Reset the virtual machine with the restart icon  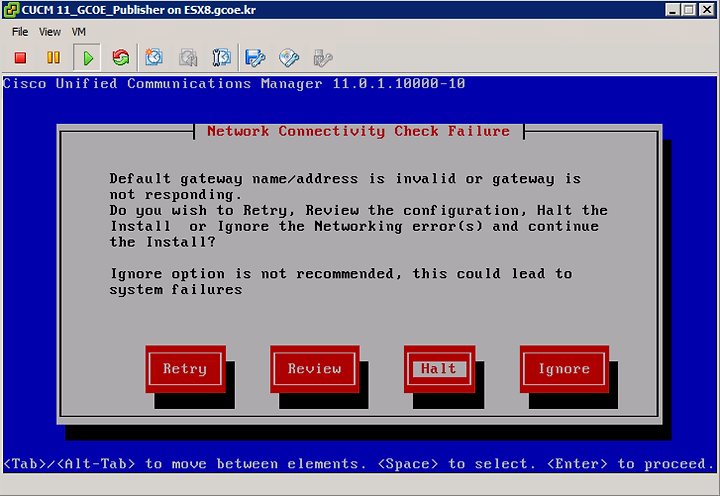121,58
